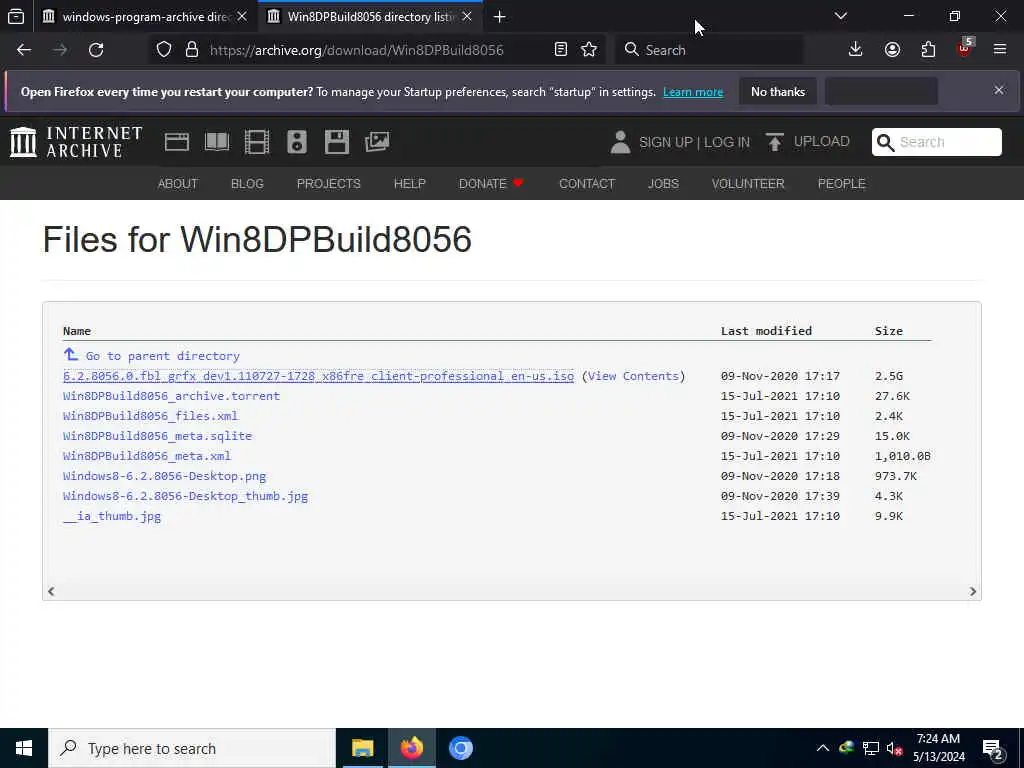This screenshot has height=768, width=1024.
Task: Open File Explorer from taskbar
Action: click(362, 748)
